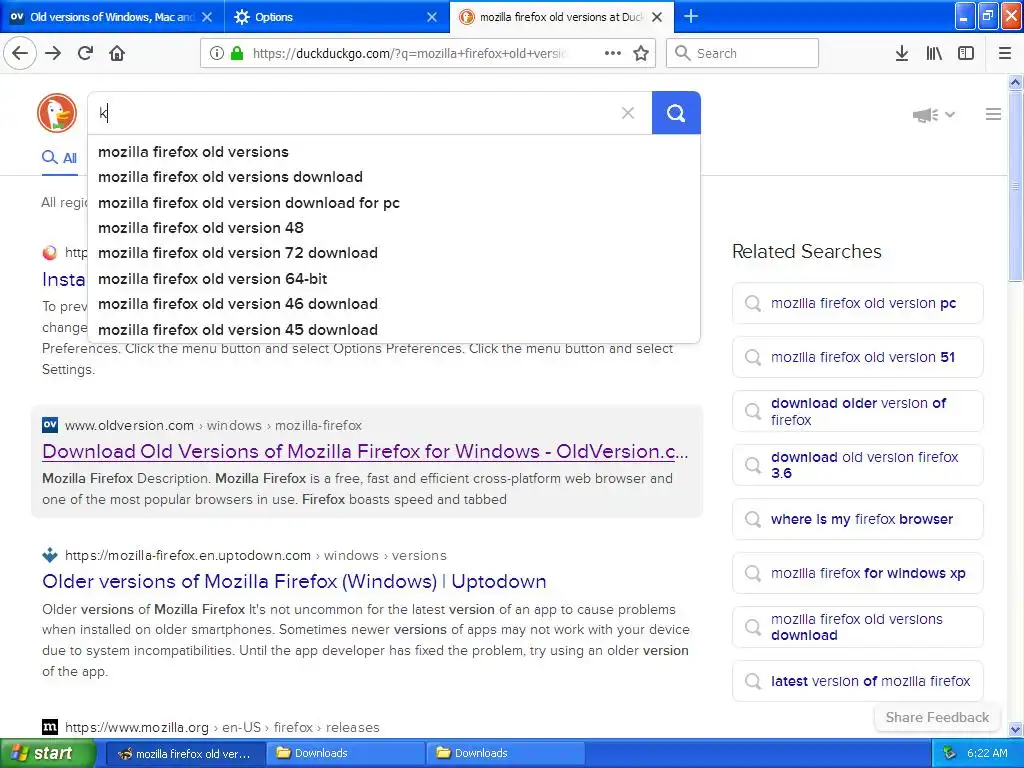Close the Options tab
1024x768 pixels.
pyautogui.click(x=432, y=17)
